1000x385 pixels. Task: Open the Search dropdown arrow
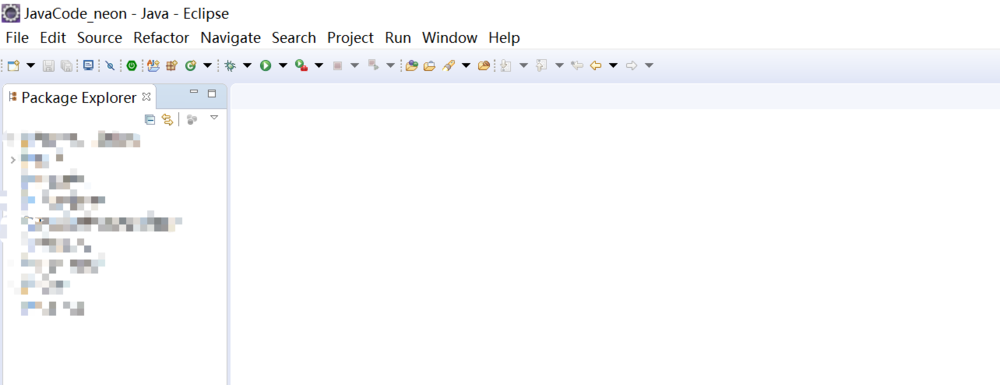coord(466,65)
